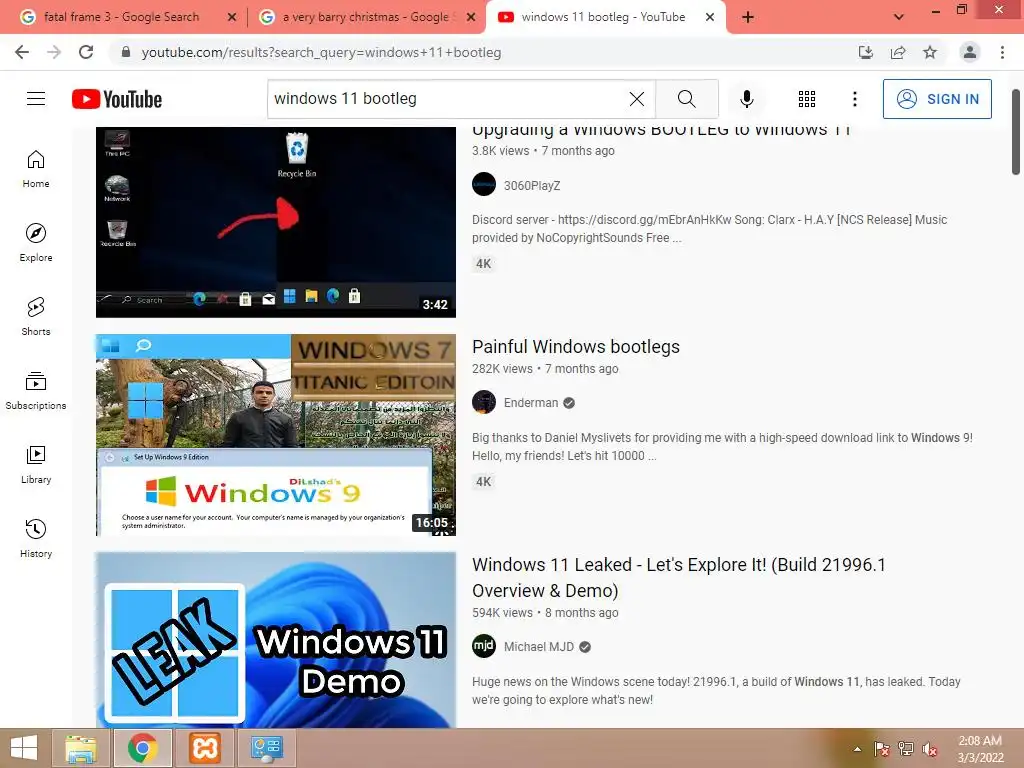
Task: Click the muted volume tray icon
Action: [930, 749]
